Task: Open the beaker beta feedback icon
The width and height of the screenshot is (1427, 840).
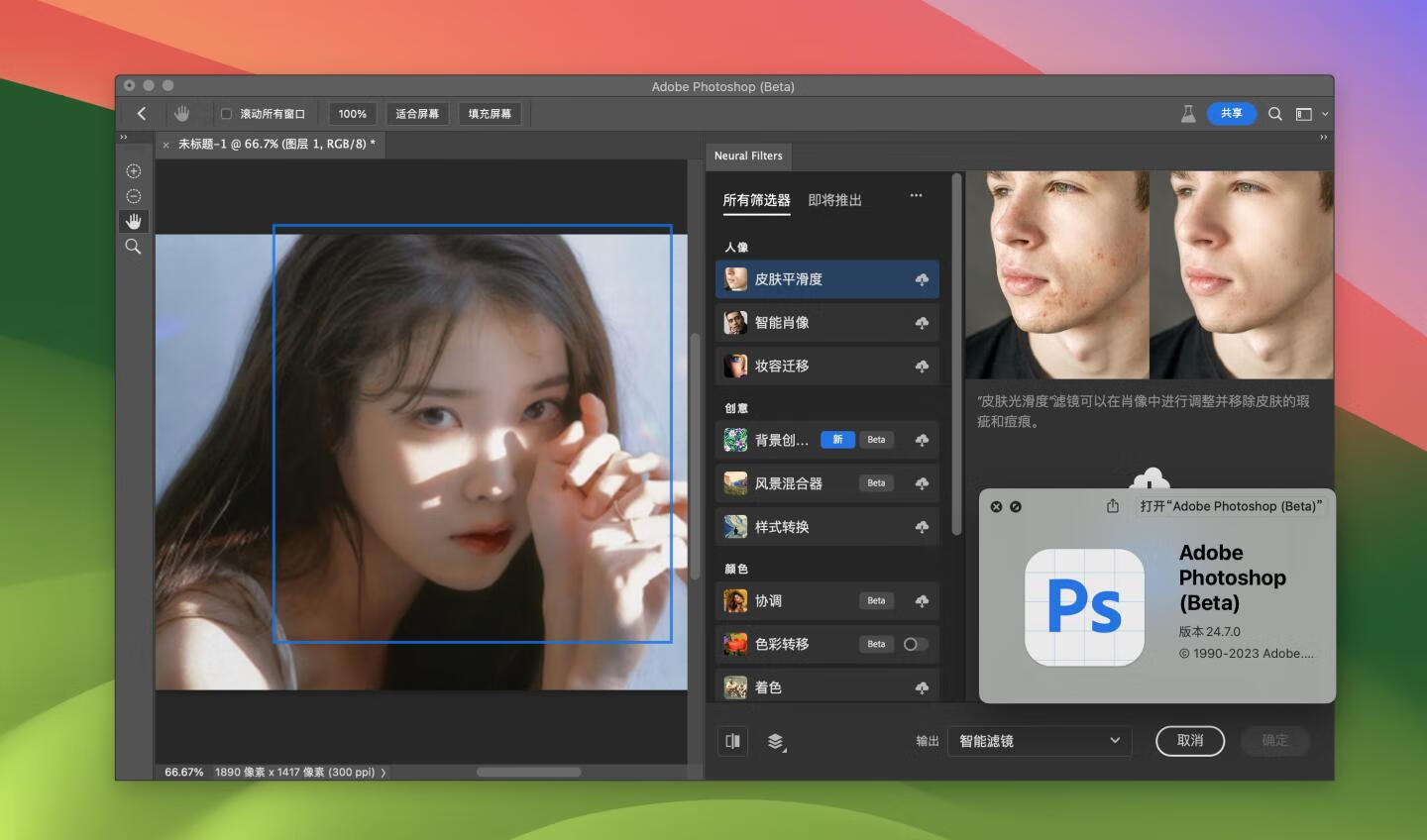Action: (1188, 114)
